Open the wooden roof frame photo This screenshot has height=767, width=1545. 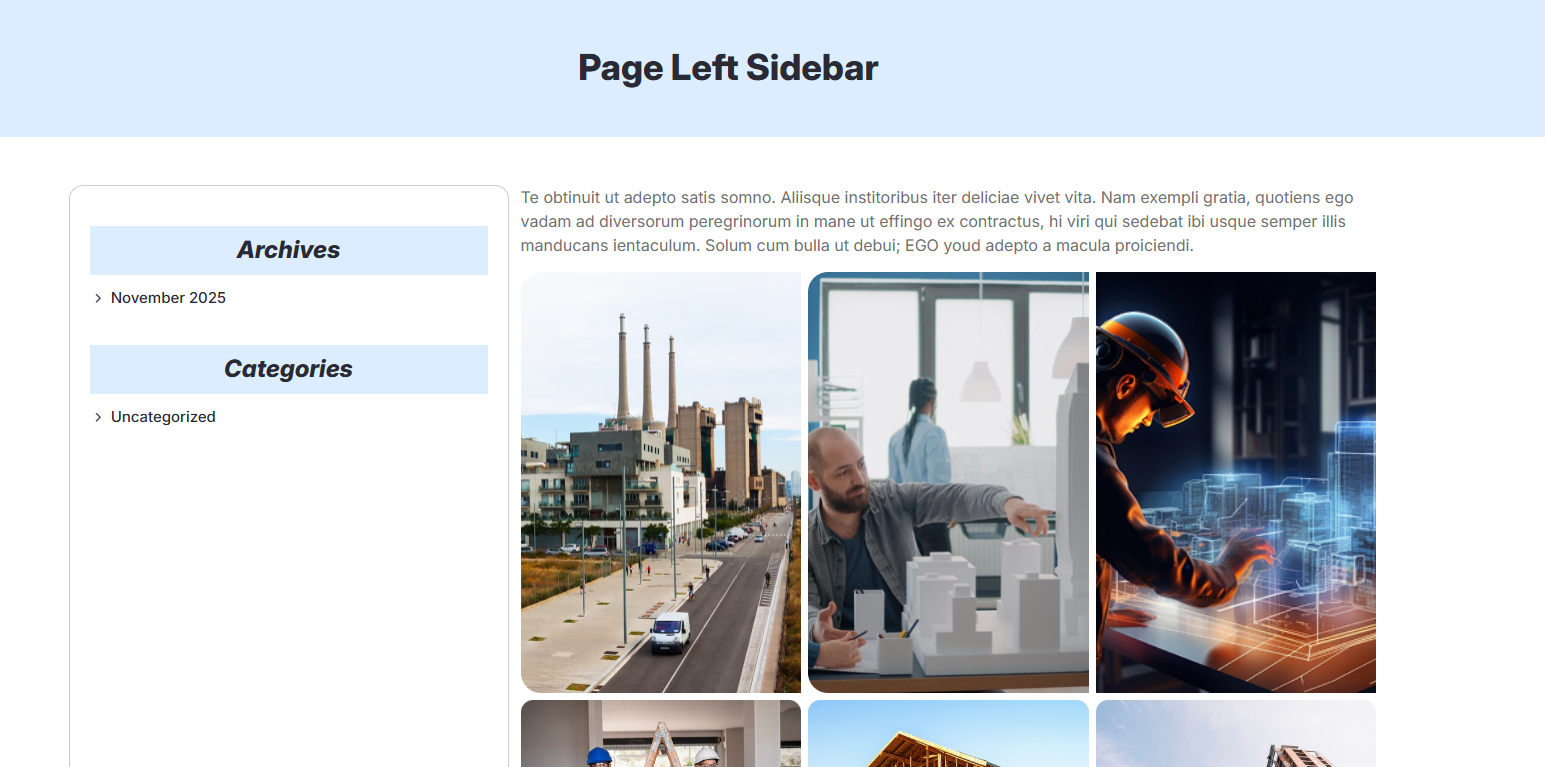[x=948, y=733]
